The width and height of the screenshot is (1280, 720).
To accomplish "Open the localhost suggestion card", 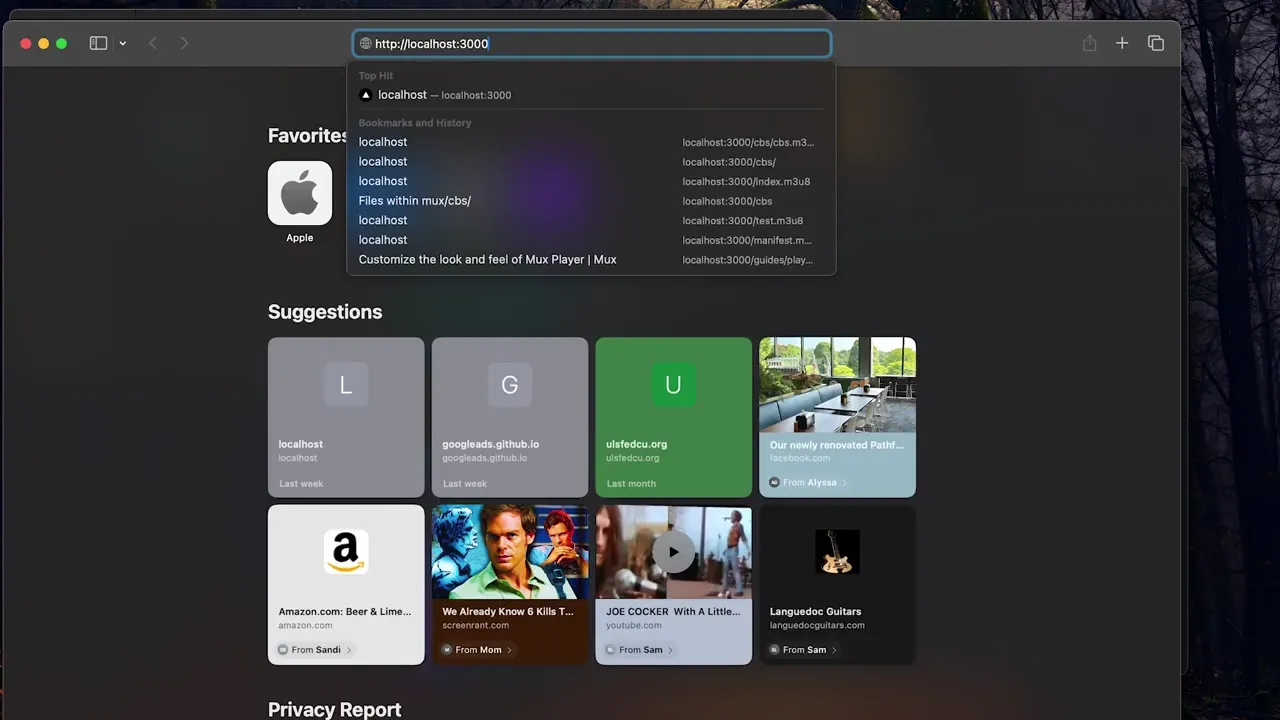I will click(346, 417).
